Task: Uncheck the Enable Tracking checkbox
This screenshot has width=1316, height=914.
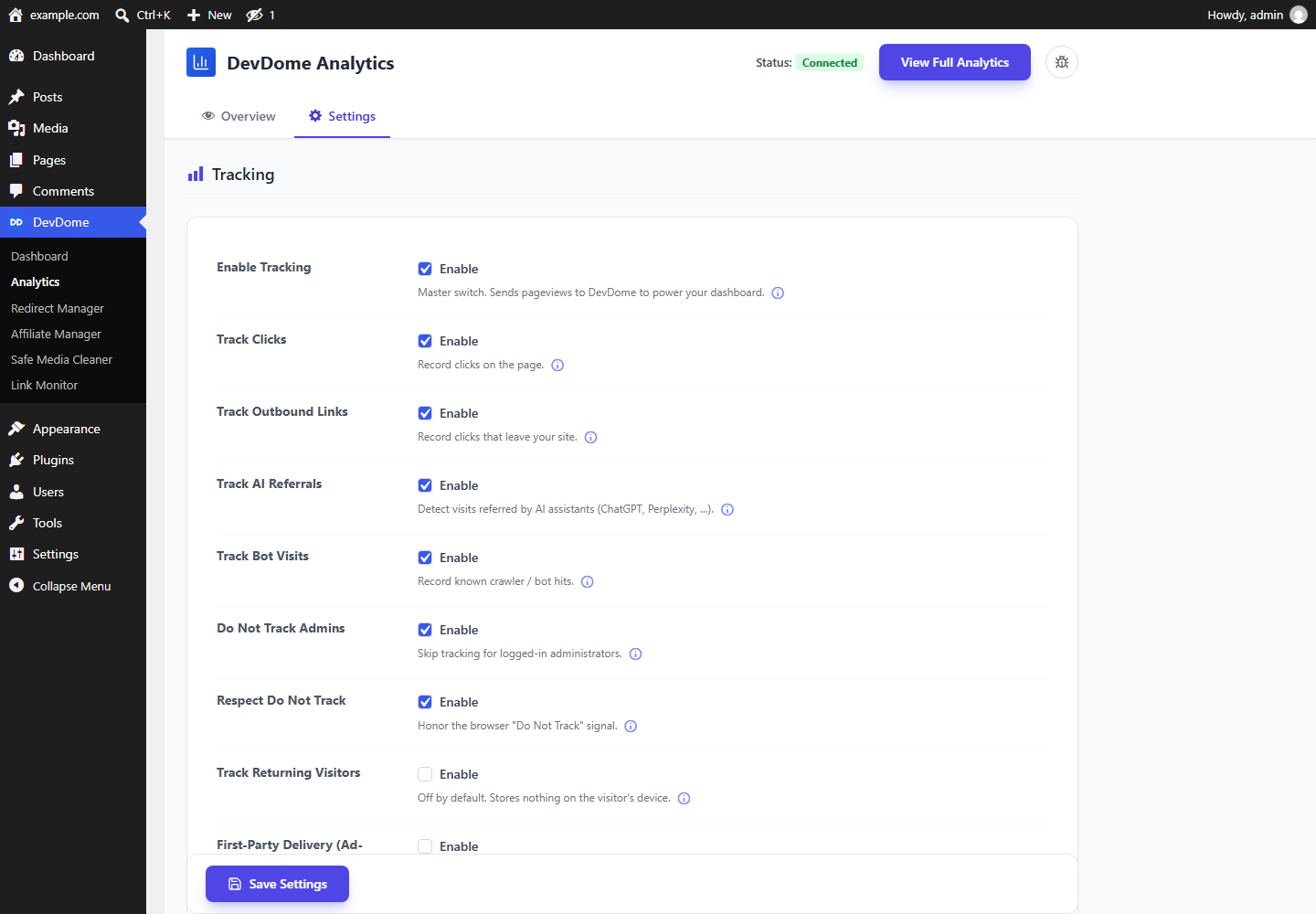Action: click(x=425, y=269)
